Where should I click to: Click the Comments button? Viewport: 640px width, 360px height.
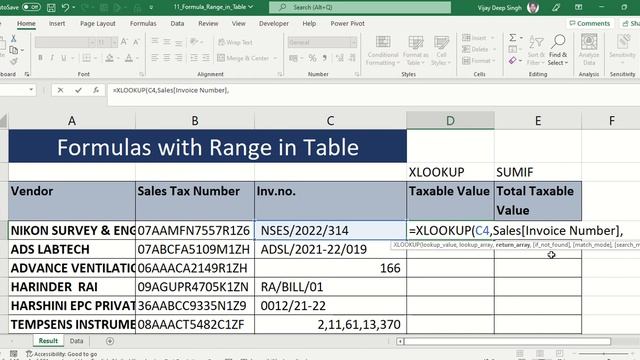tap(590, 24)
